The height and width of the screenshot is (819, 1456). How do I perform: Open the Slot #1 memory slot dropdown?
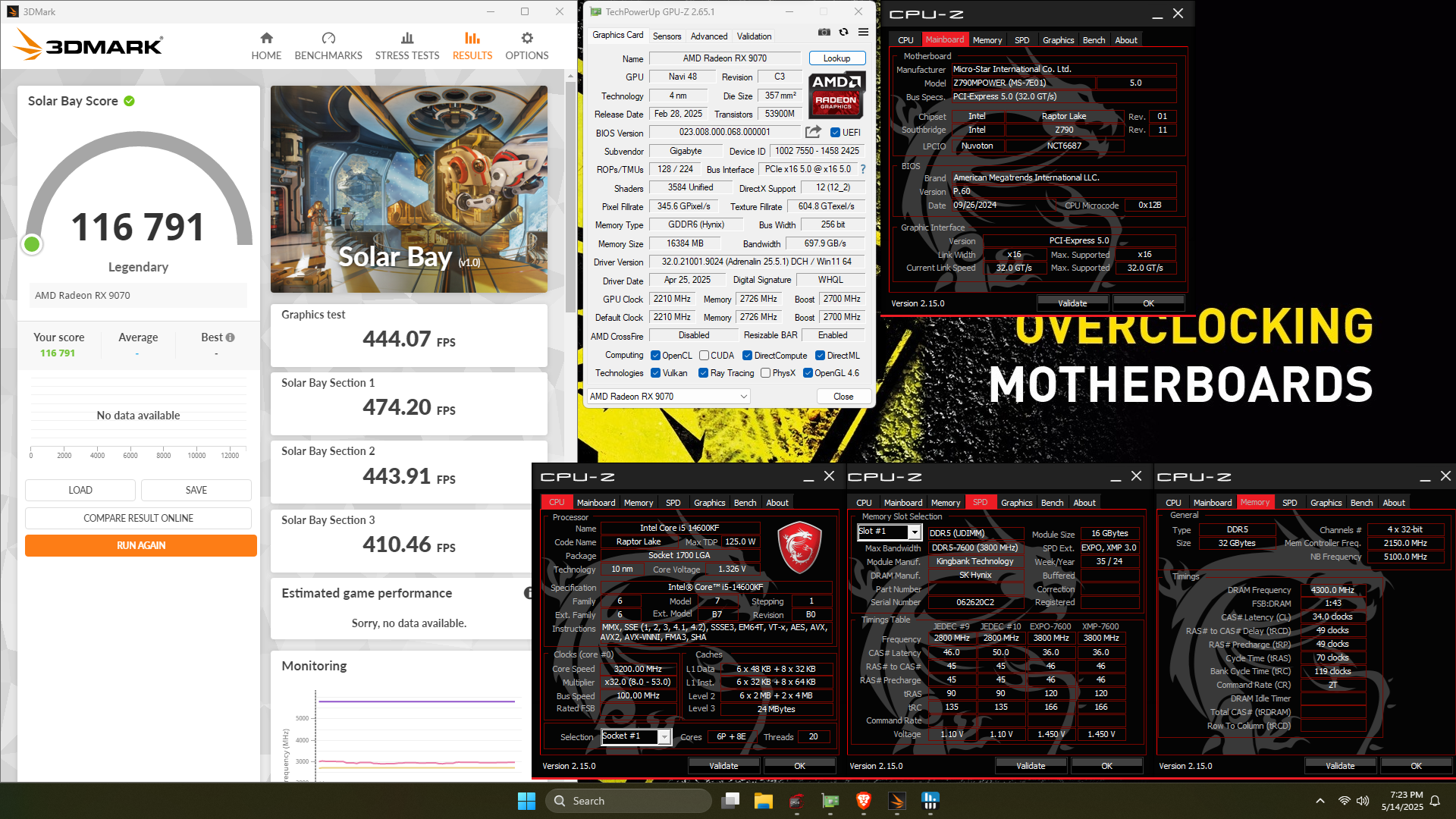pos(889,532)
